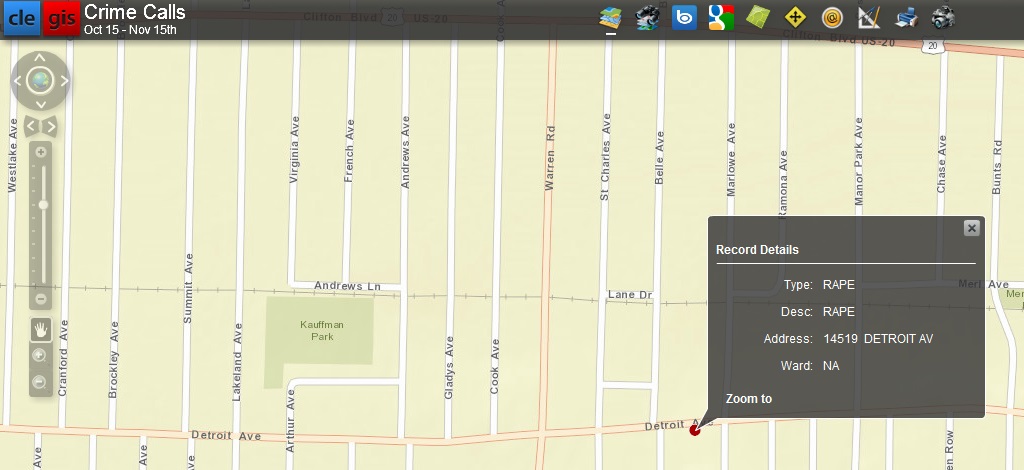1024x470 pixels.
Task: Pan the map right with arrow
Action: point(65,81)
